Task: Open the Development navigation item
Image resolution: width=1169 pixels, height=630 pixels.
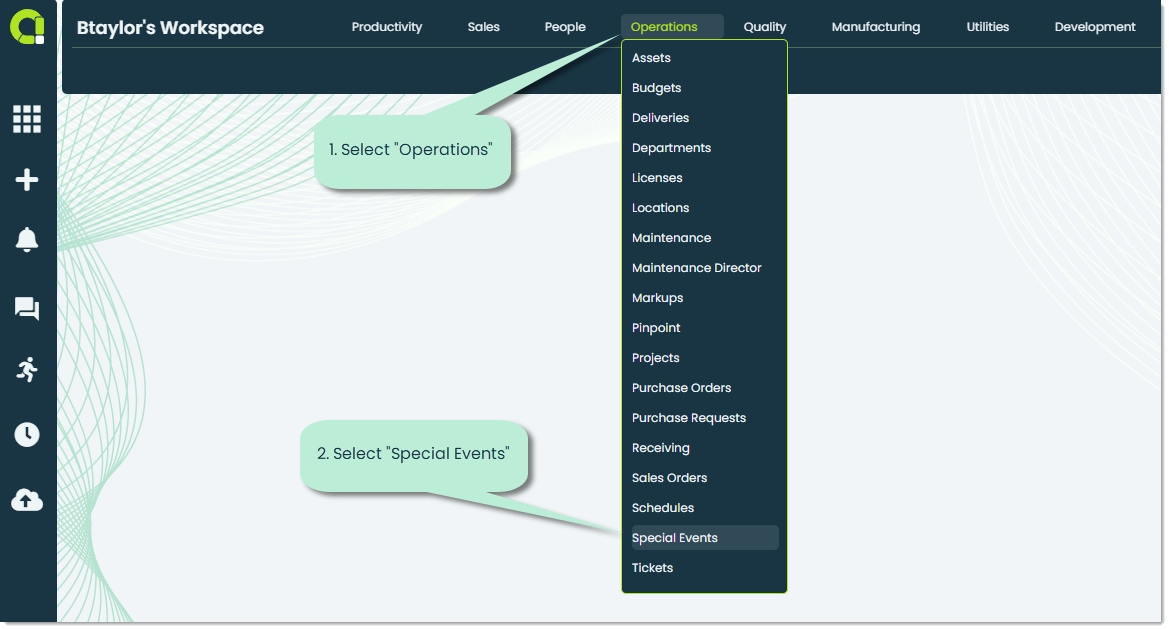Action: [1094, 27]
